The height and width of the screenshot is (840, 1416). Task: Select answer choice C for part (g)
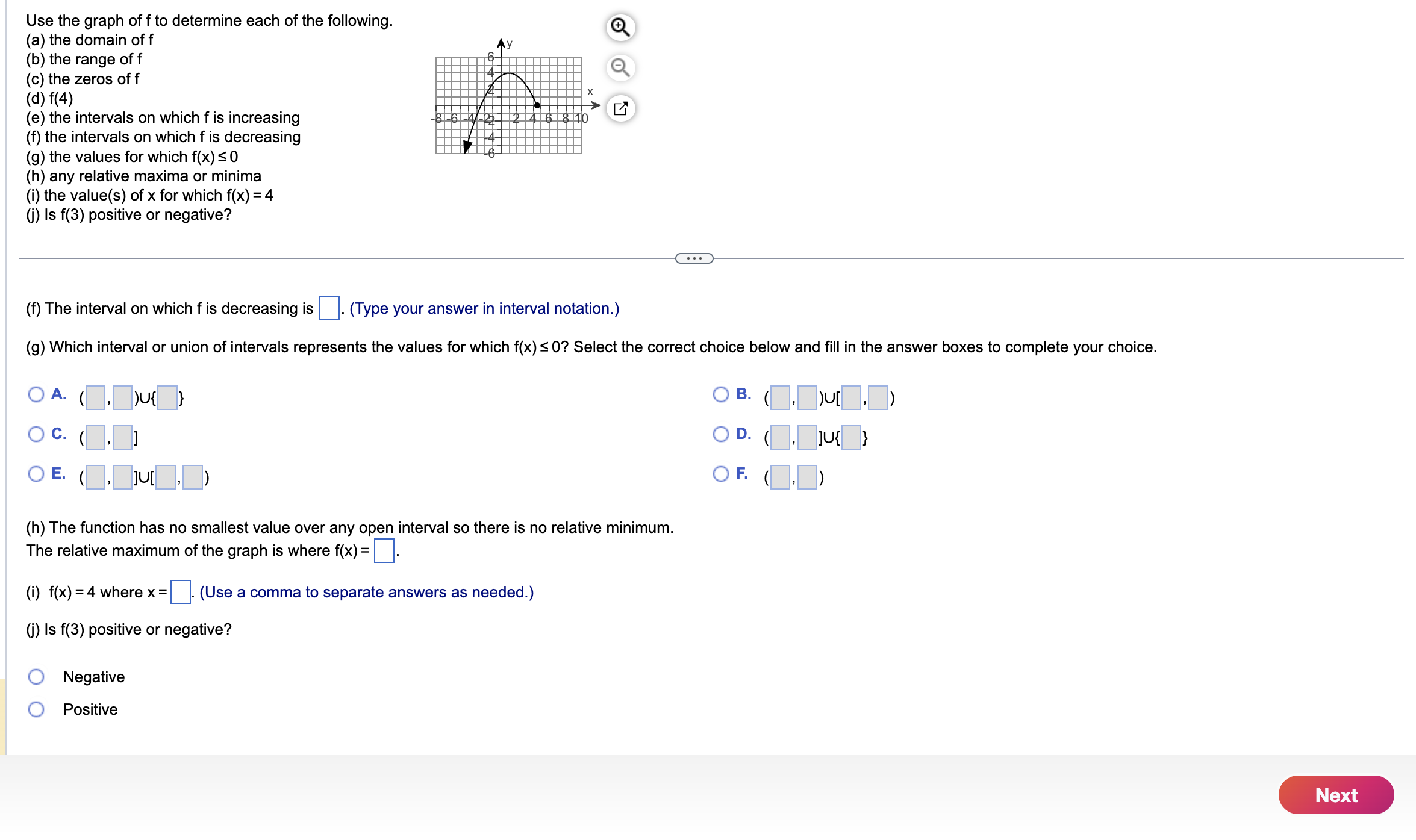point(36,434)
